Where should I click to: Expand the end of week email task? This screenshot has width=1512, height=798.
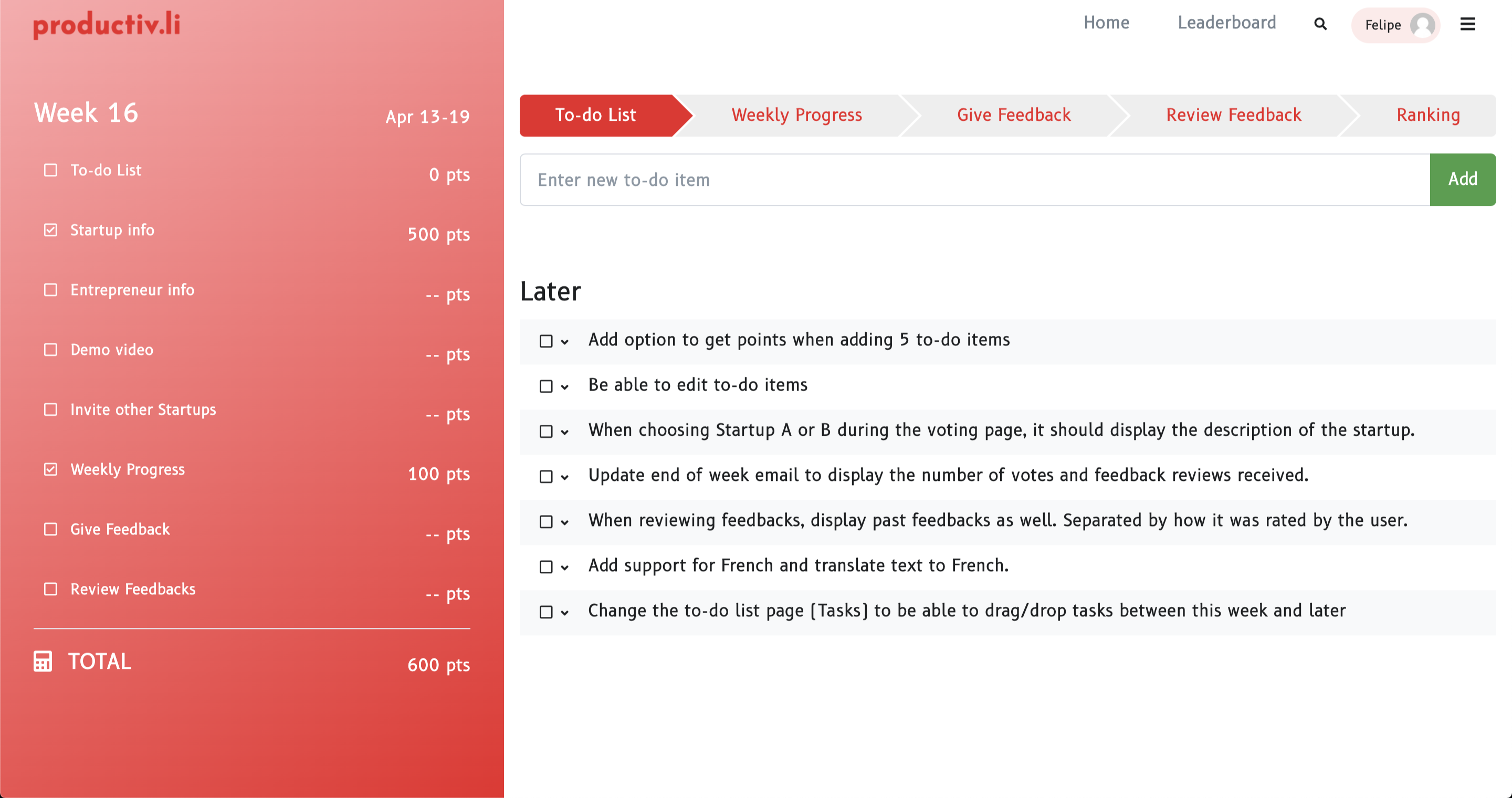pyautogui.click(x=565, y=477)
